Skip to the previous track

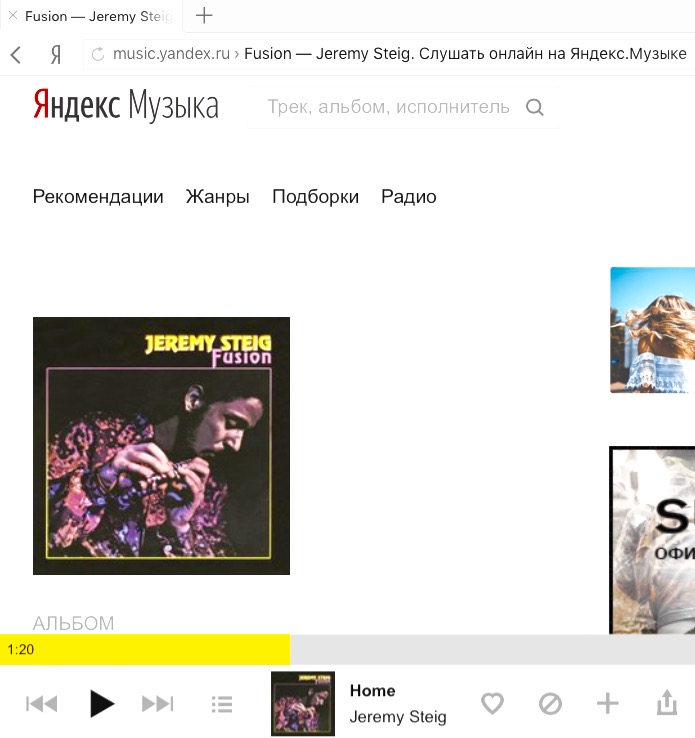41,704
